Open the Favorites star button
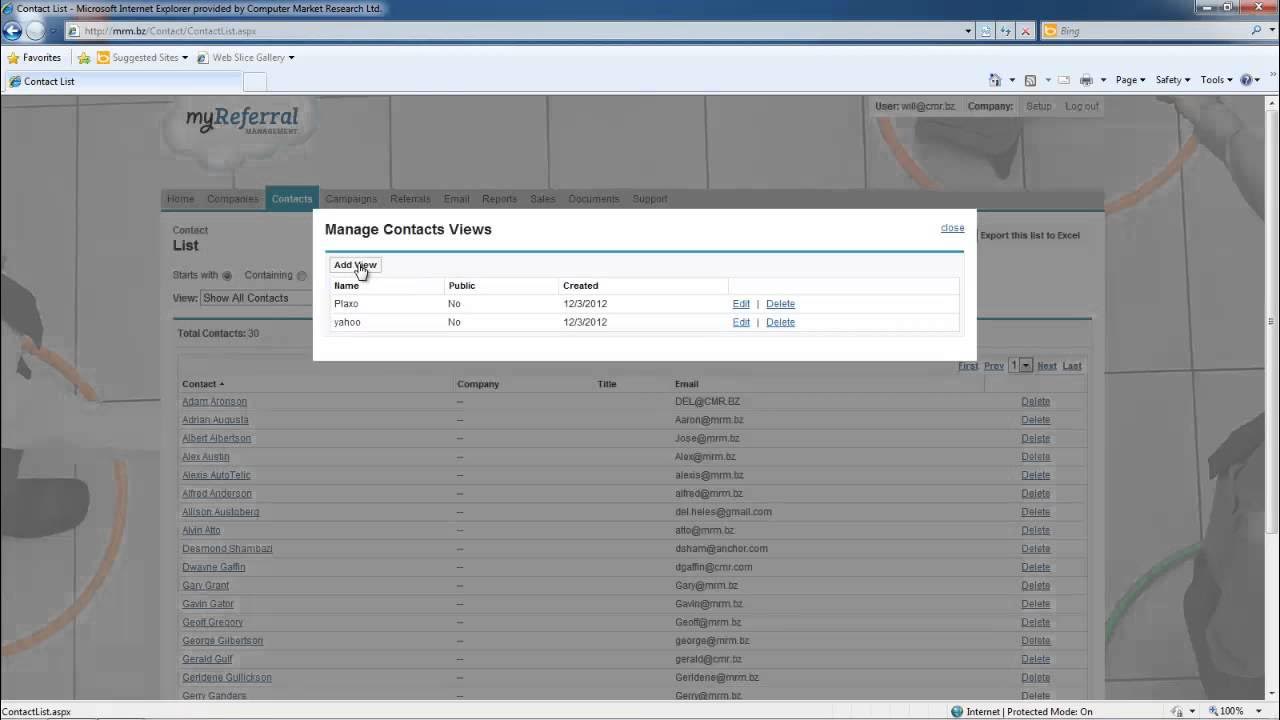The height and width of the screenshot is (720, 1280). pyautogui.click(x=34, y=58)
